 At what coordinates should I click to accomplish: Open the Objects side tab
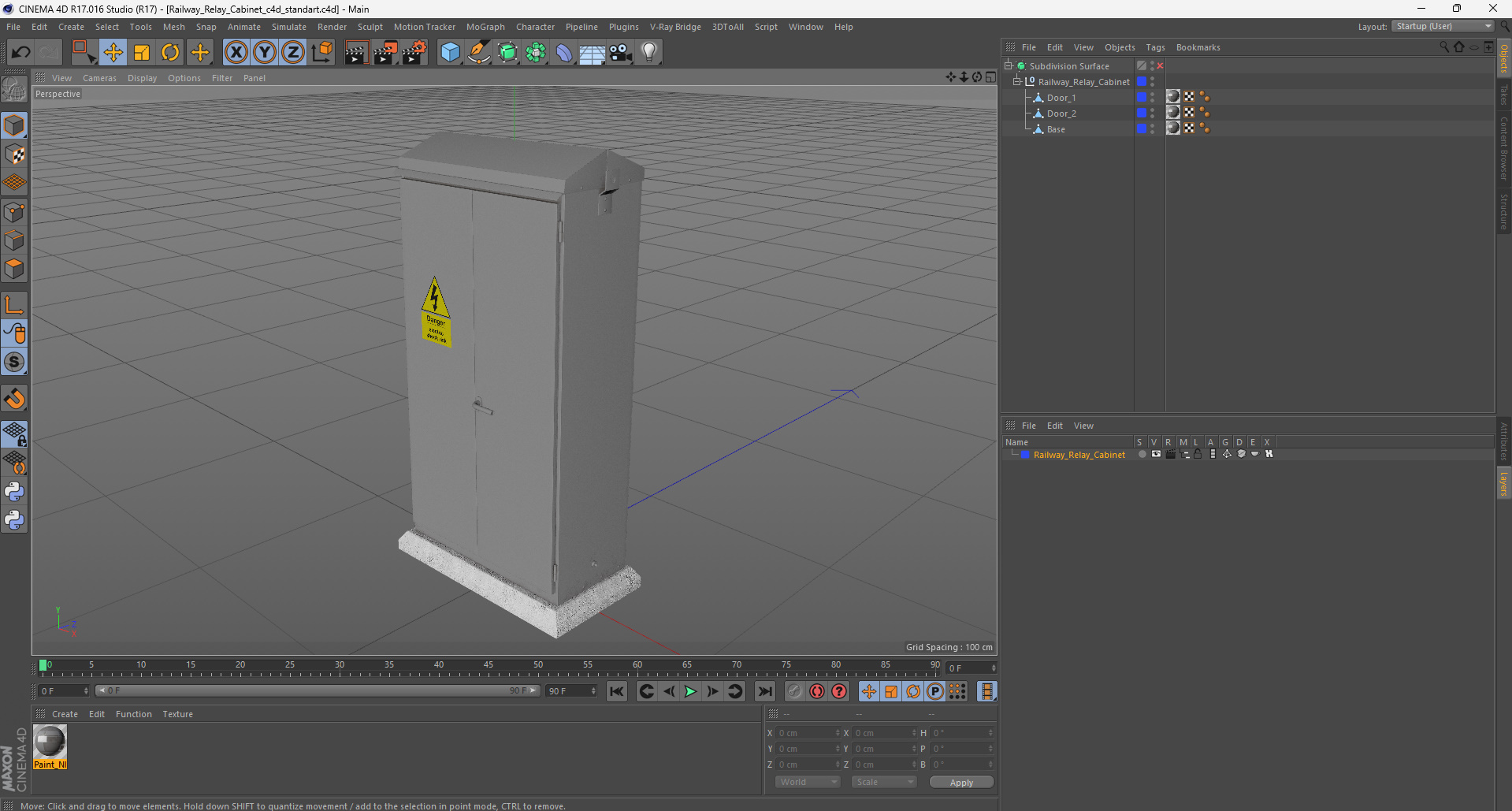click(1504, 58)
